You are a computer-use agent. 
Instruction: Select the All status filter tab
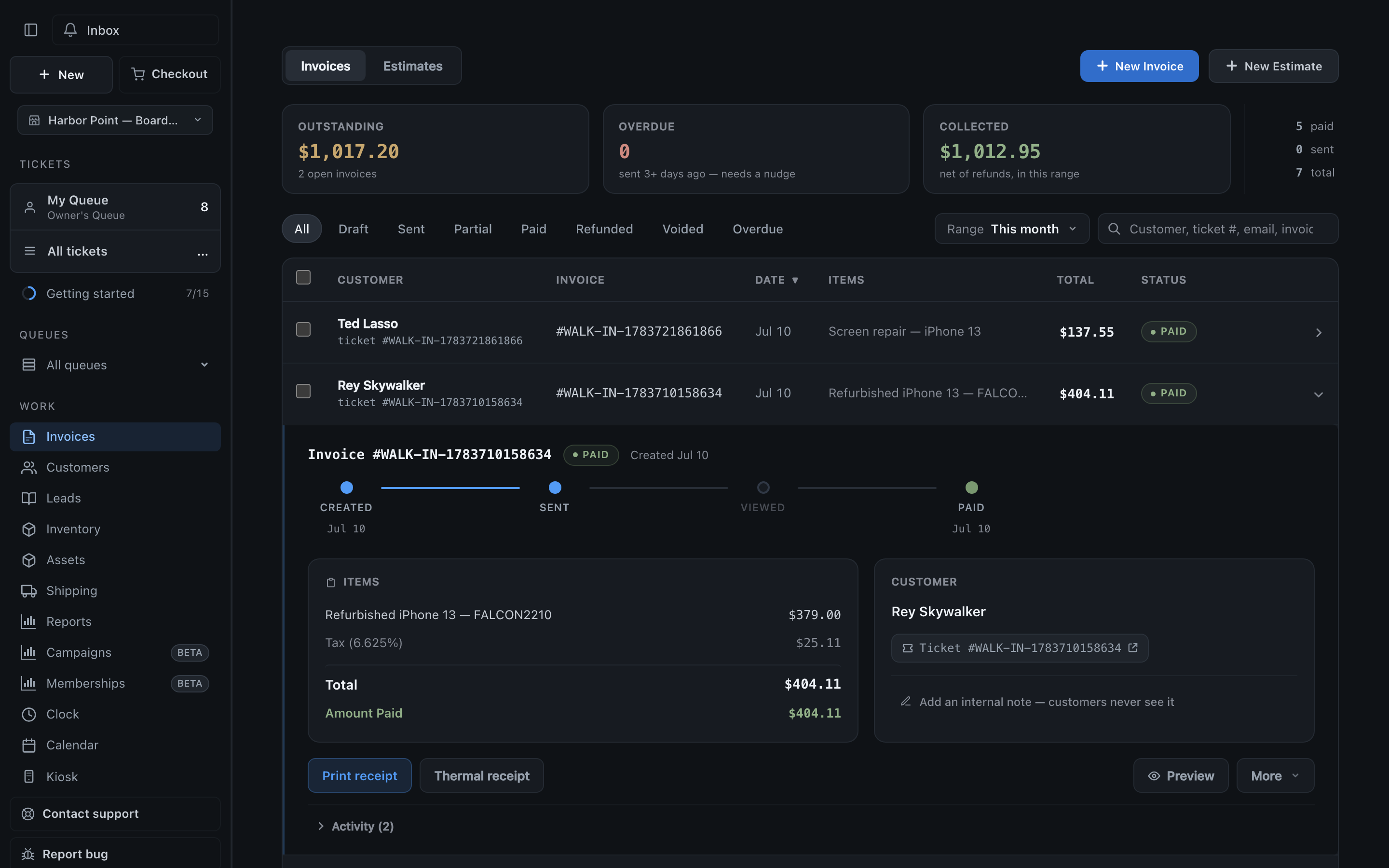pos(302,229)
